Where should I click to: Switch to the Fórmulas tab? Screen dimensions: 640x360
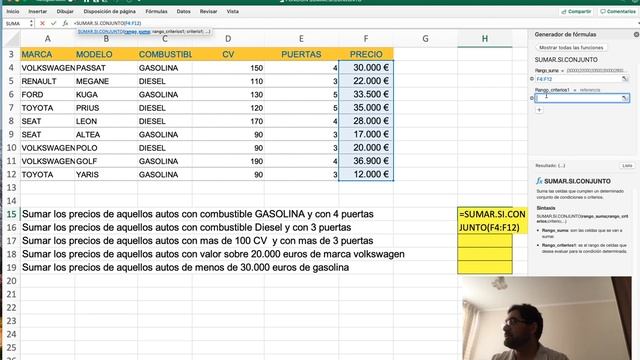pos(156,11)
